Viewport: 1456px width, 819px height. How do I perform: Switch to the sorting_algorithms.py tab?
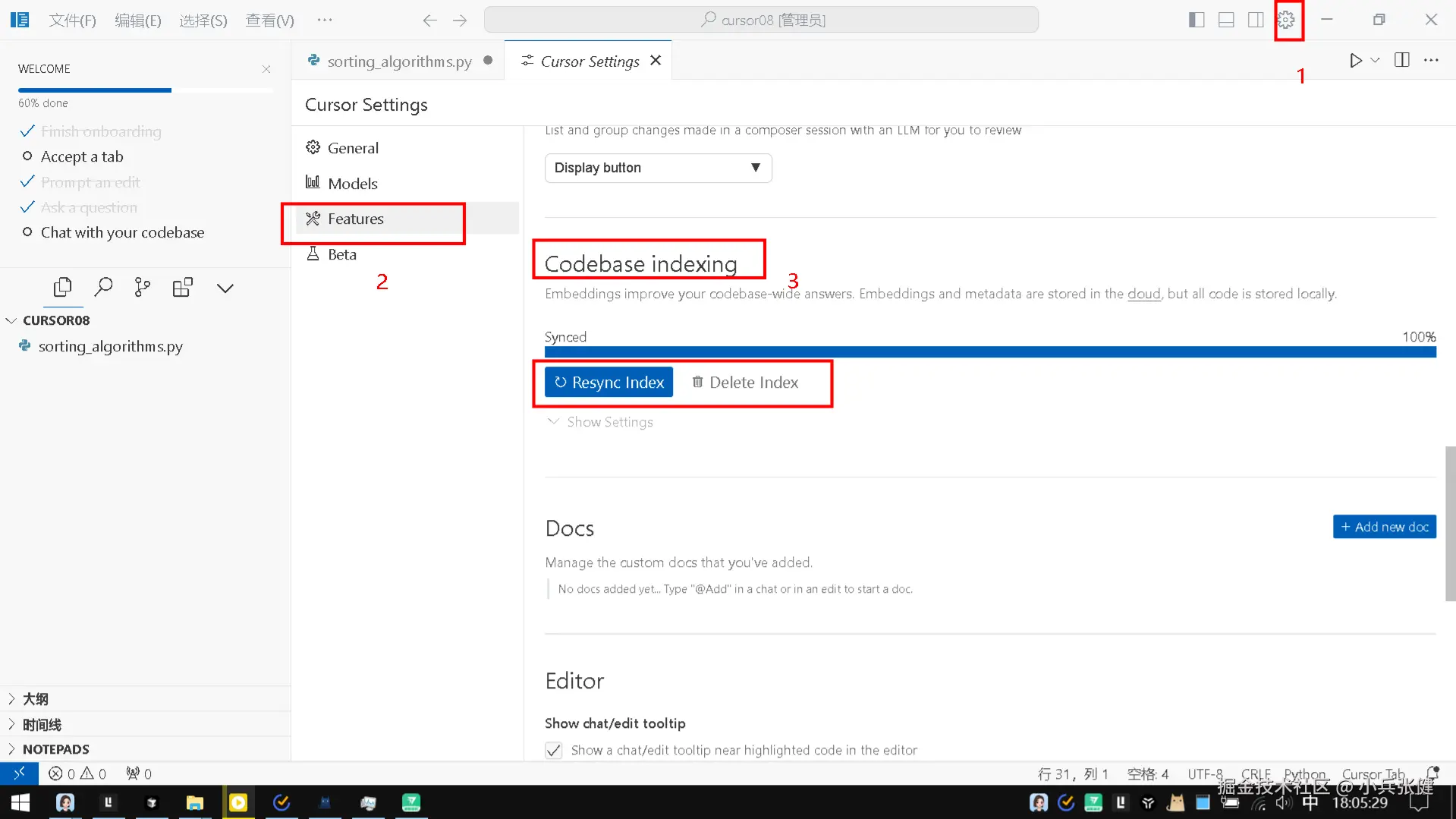tap(399, 61)
